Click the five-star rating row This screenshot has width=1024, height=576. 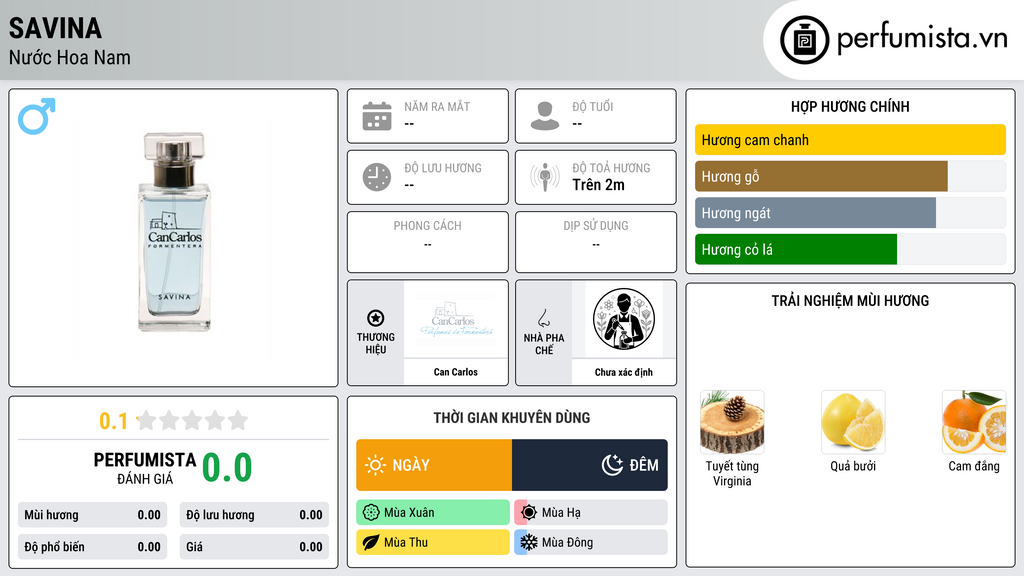192,420
